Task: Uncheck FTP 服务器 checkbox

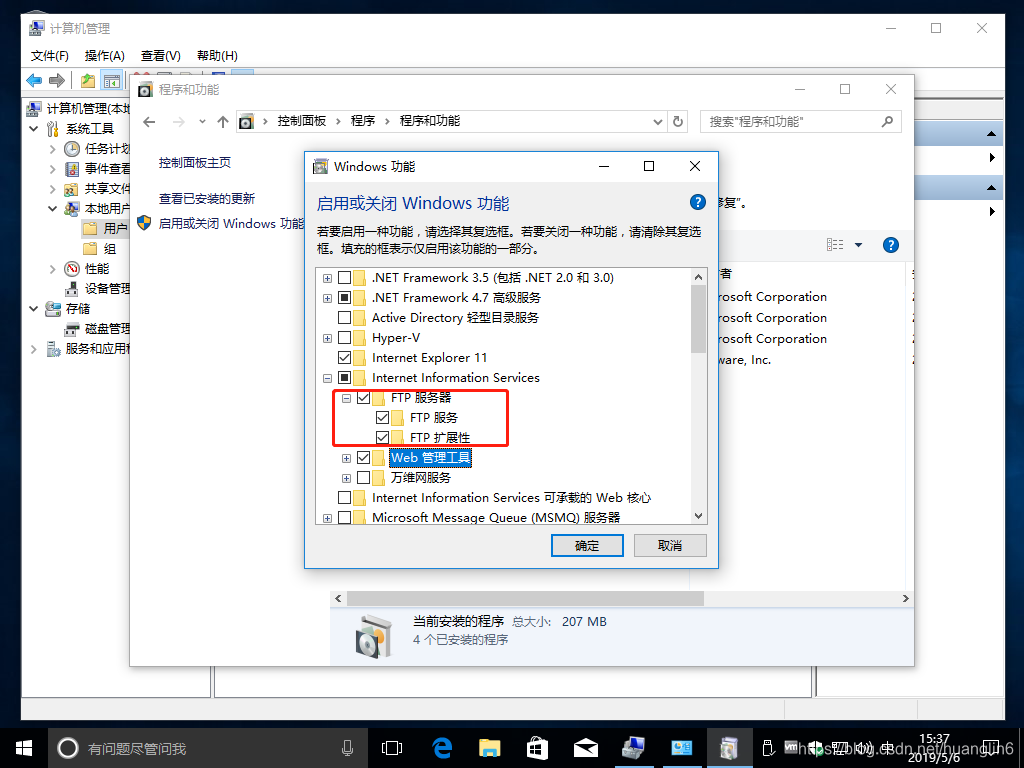Action: click(364, 398)
